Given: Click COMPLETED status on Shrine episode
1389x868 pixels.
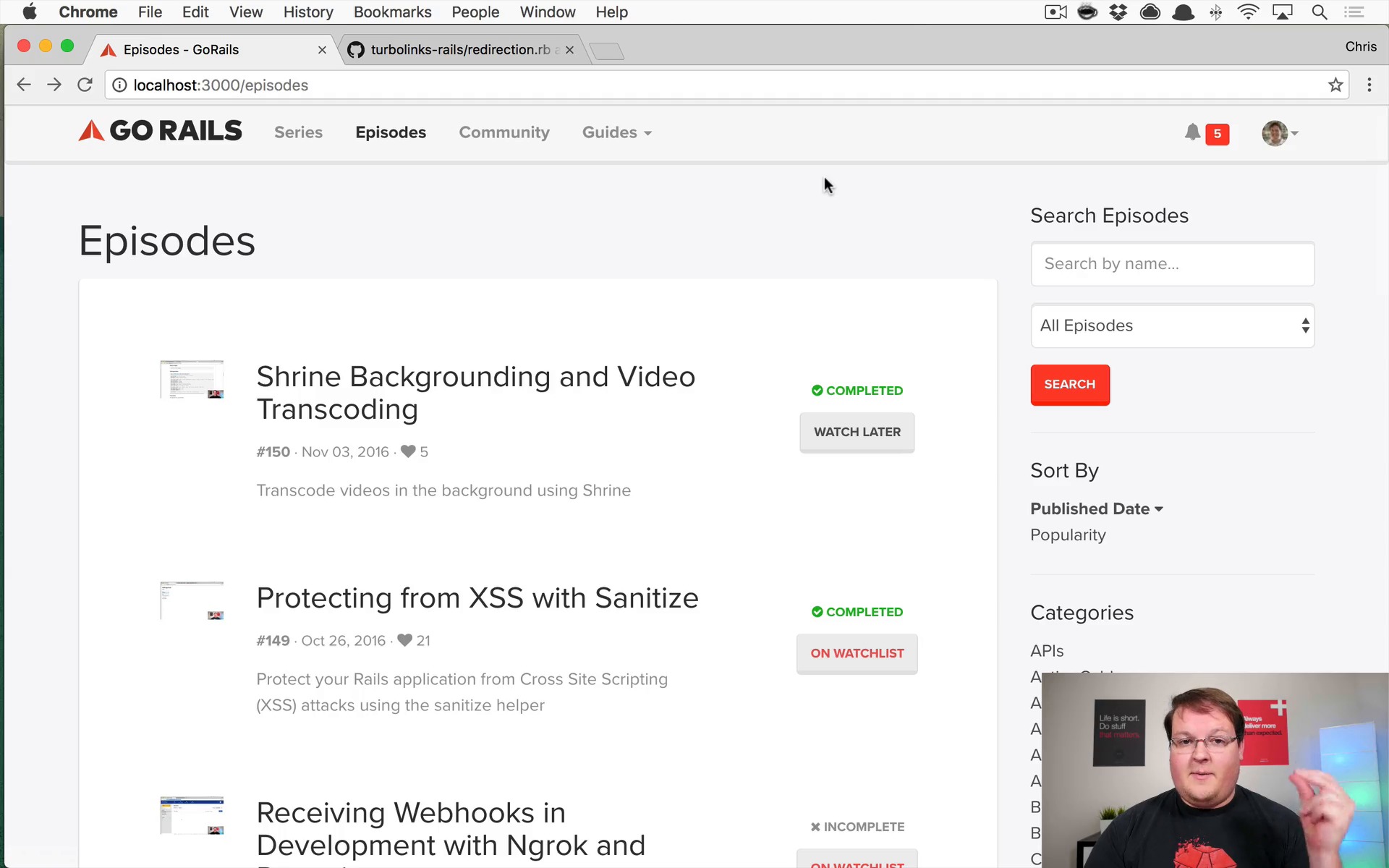Looking at the screenshot, I should pos(857,391).
